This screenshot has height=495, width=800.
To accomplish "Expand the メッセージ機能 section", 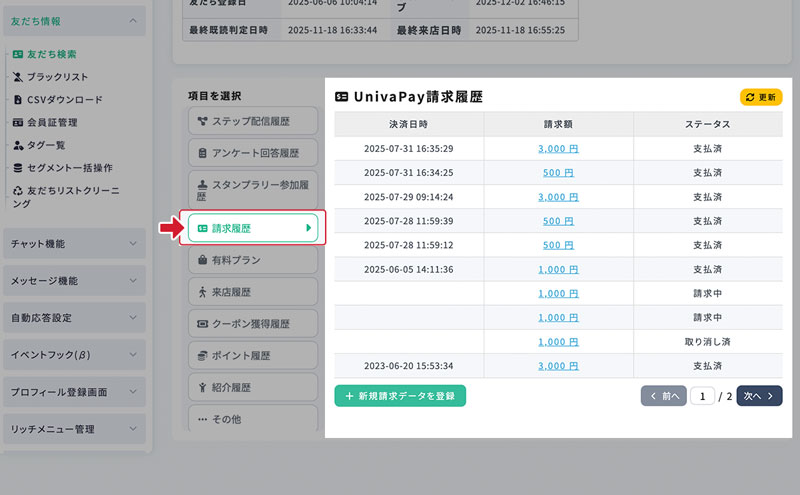I will [133, 281].
